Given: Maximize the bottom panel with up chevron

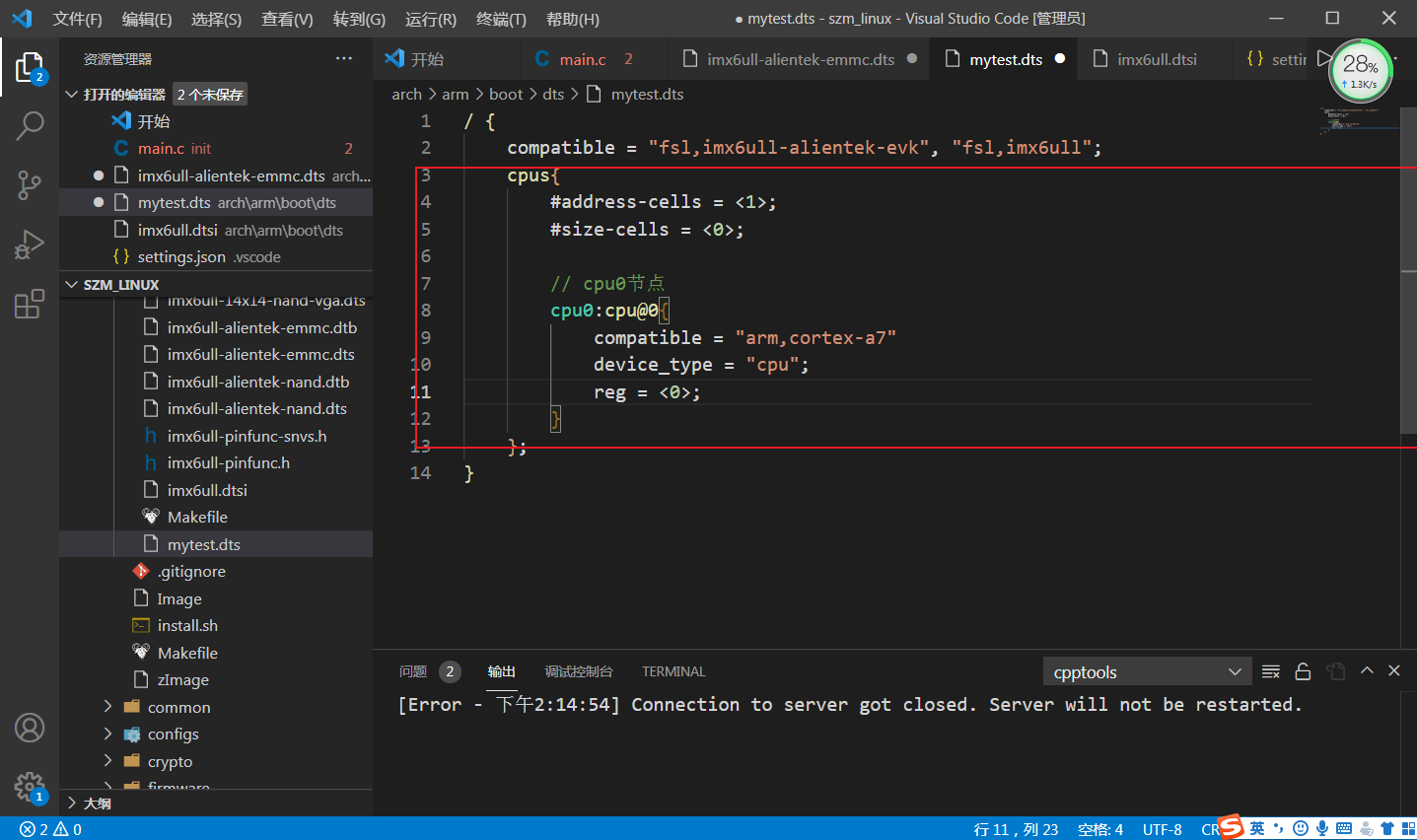Looking at the screenshot, I should [1367, 670].
